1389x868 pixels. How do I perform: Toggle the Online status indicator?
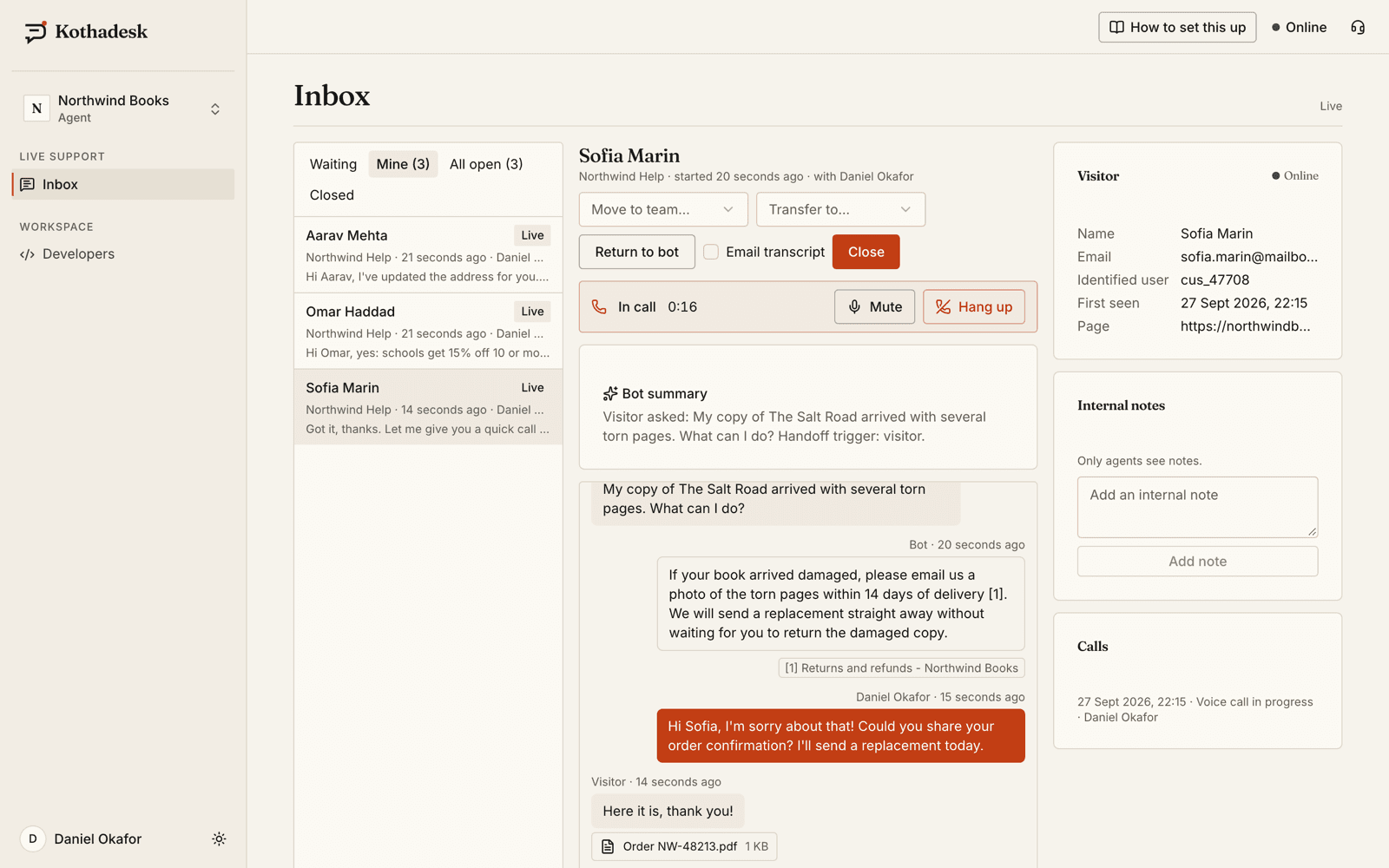[x=1300, y=27]
